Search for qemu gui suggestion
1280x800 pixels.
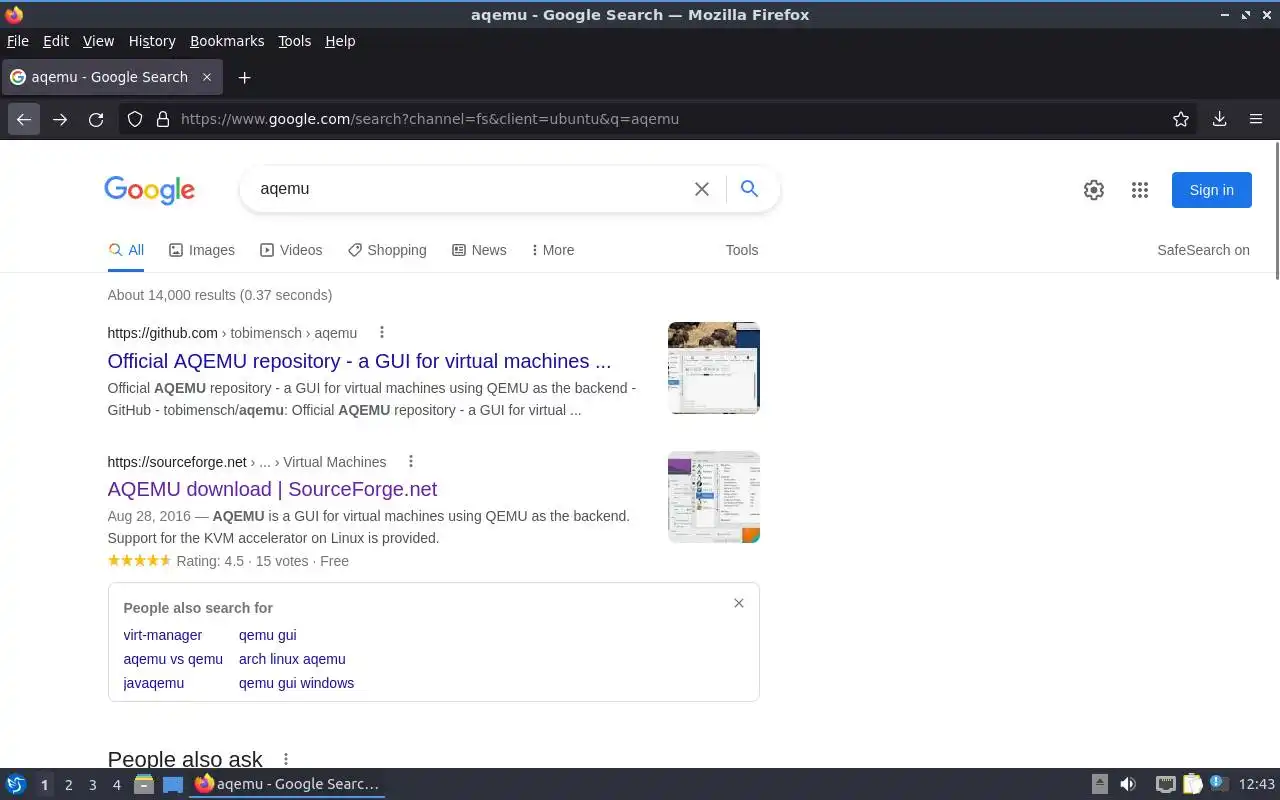pos(267,635)
